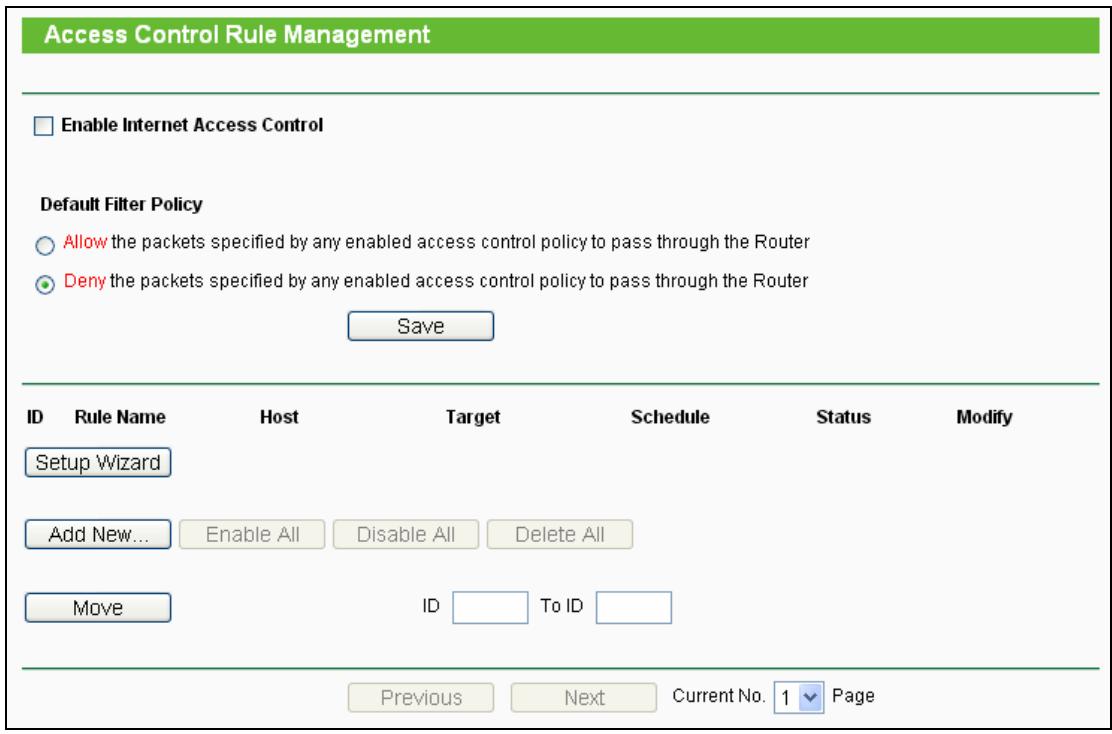Click the Host column header
Screen dimensions: 1112x734
tap(279, 417)
